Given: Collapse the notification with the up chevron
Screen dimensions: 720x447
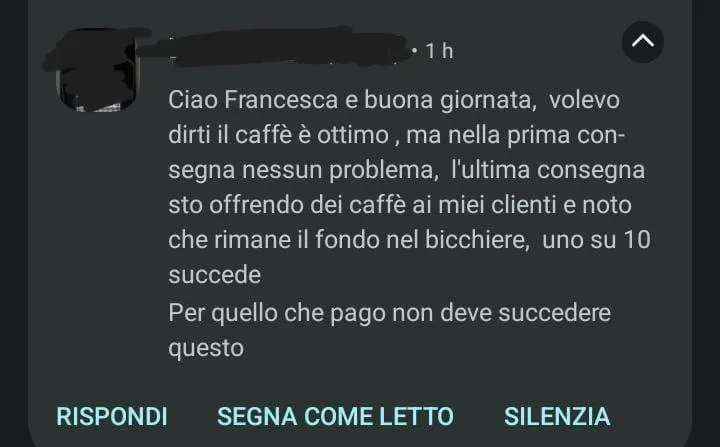Looking at the screenshot, I should point(642,42).
